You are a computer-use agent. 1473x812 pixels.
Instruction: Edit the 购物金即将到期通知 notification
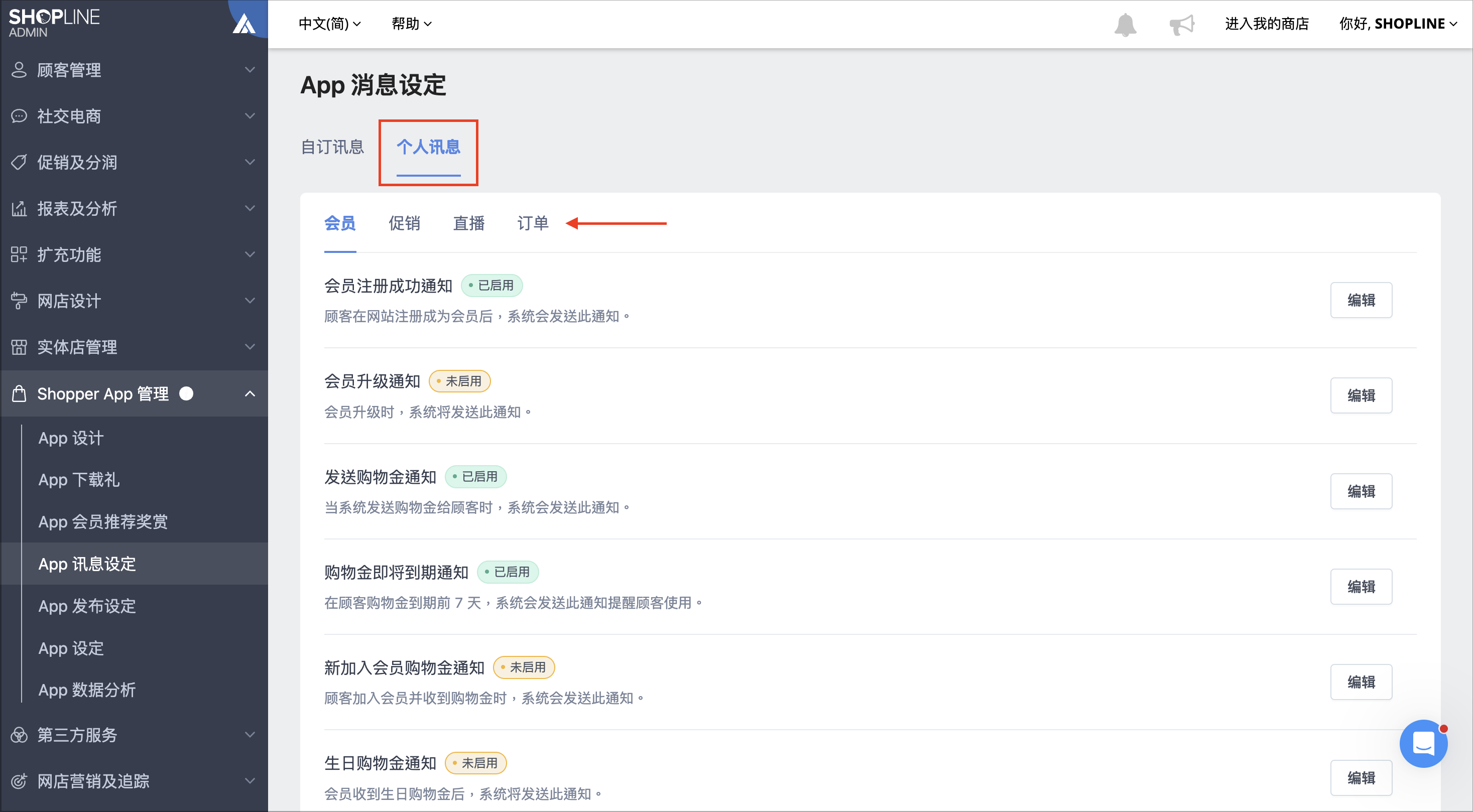(1361, 586)
